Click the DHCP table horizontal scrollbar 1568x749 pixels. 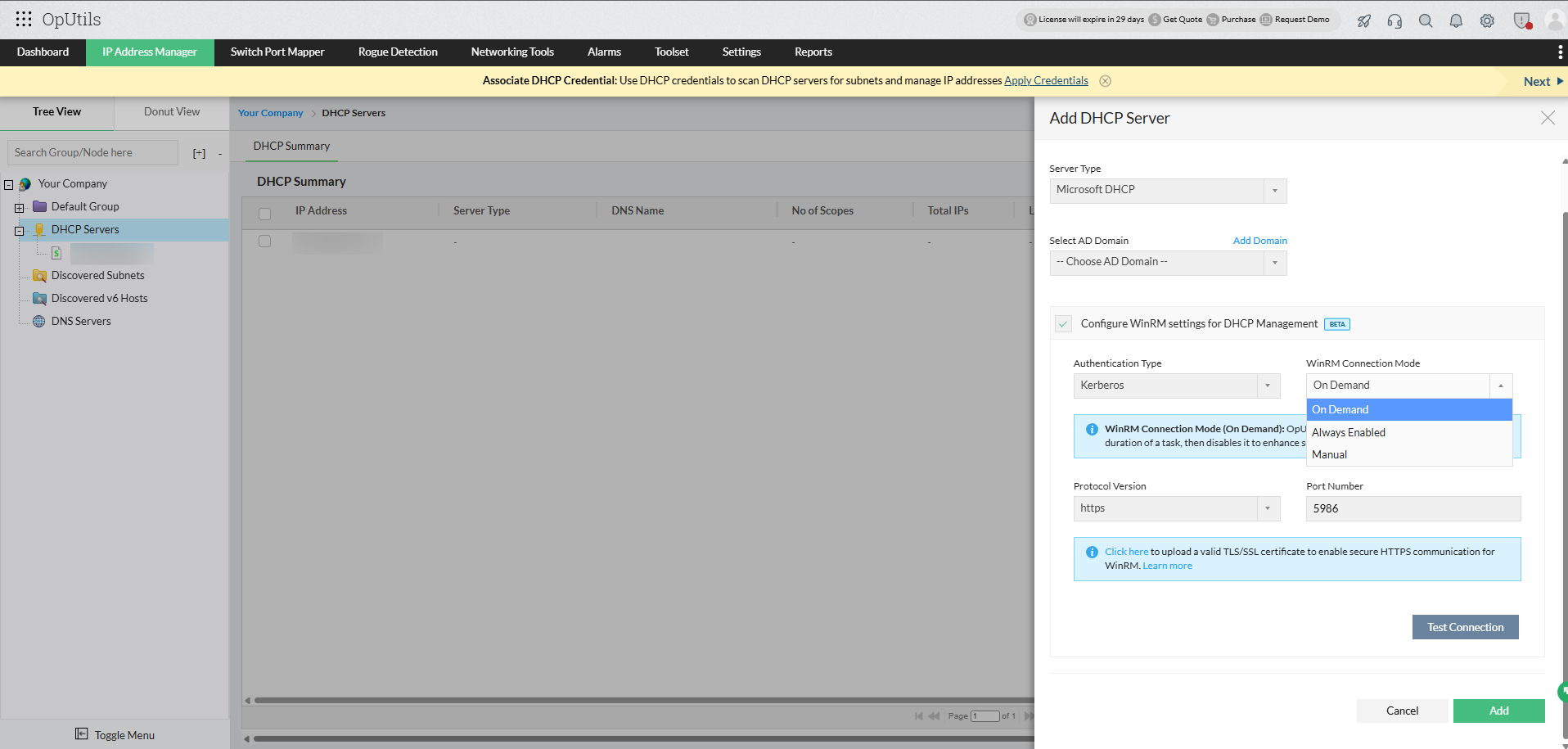[x=644, y=701]
